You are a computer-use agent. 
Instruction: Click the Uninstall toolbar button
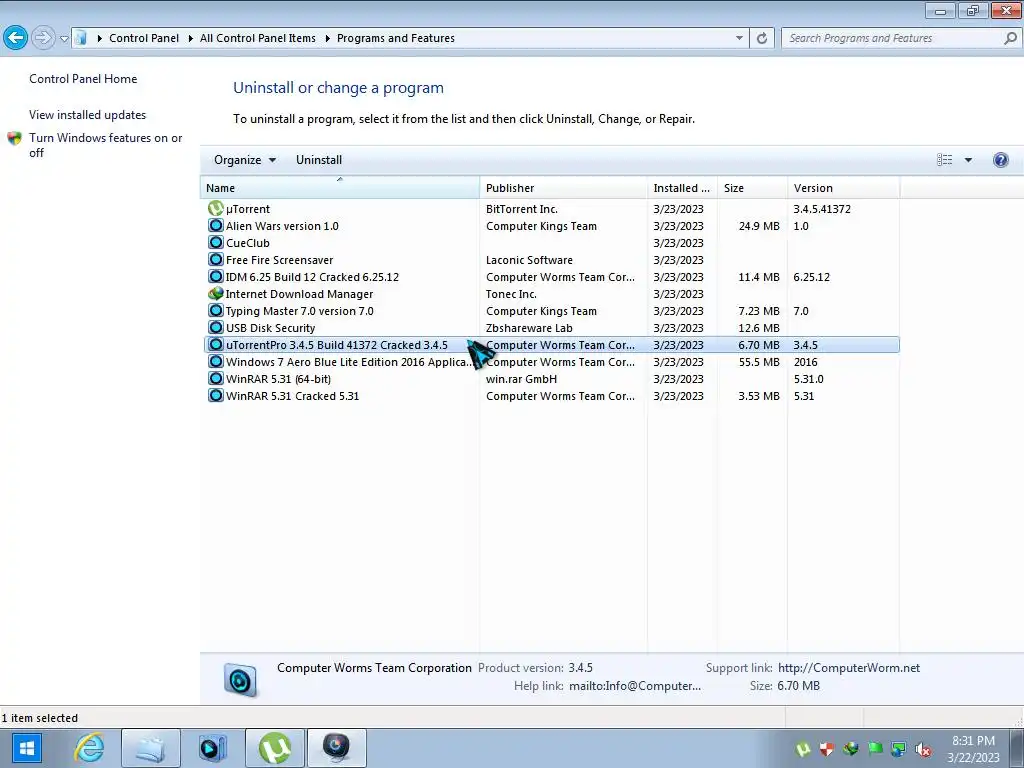(x=319, y=160)
